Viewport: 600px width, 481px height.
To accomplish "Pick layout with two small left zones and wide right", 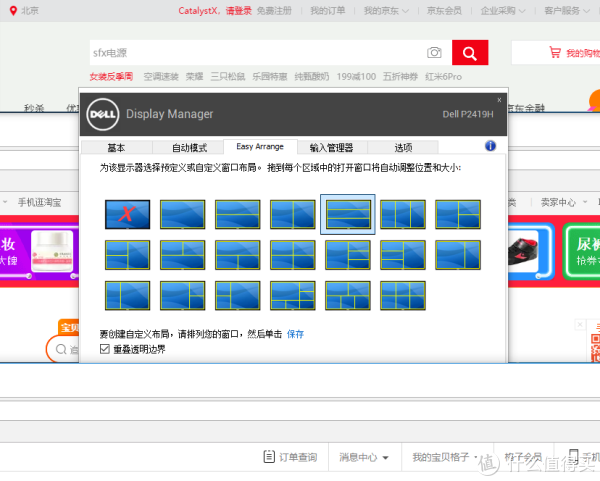I will tap(238, 295).
